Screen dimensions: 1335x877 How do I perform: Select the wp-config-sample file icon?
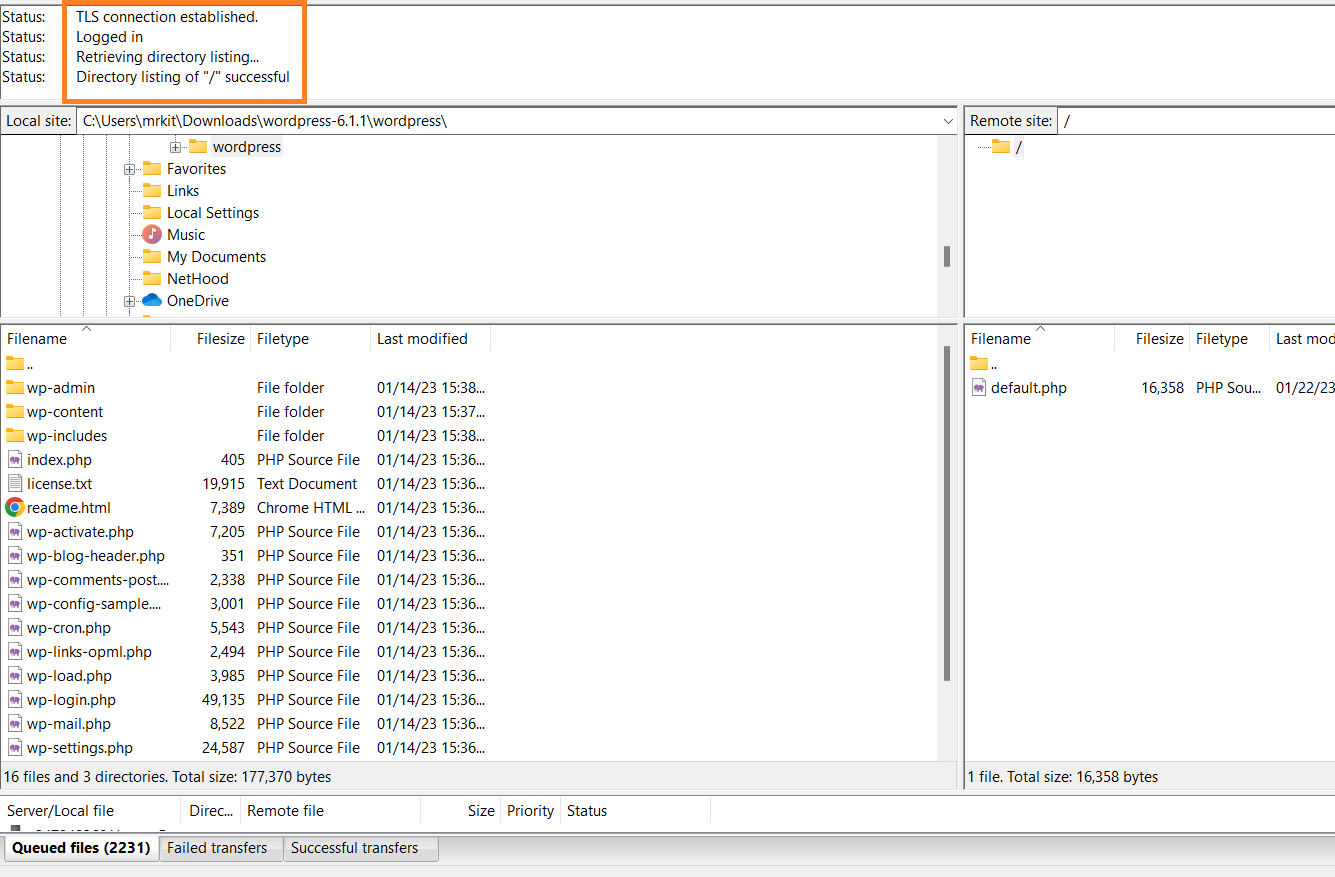pyautogui.click(x=15, y=604)
